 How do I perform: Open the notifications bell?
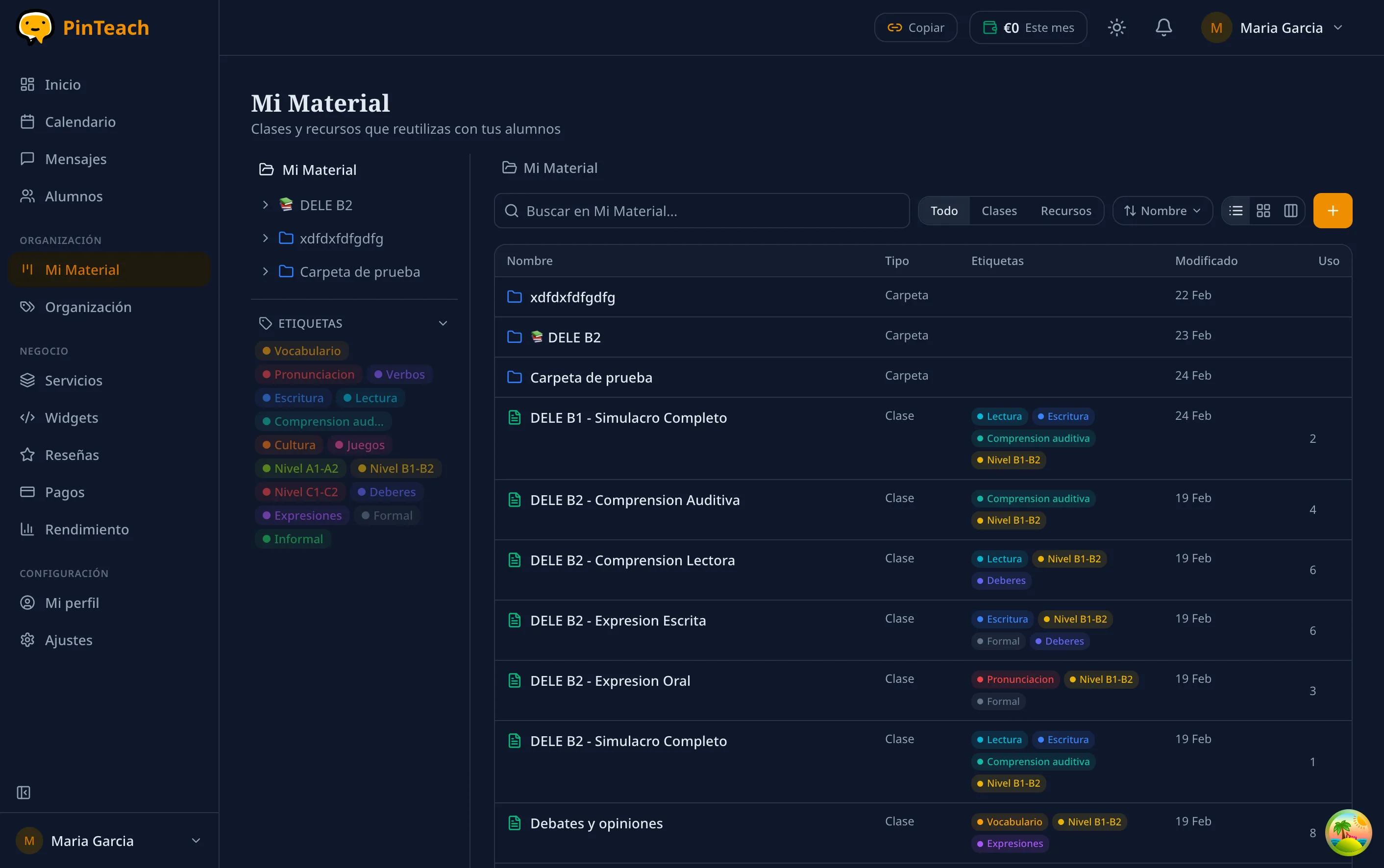pyautogui.click(x=1162, y=27)
